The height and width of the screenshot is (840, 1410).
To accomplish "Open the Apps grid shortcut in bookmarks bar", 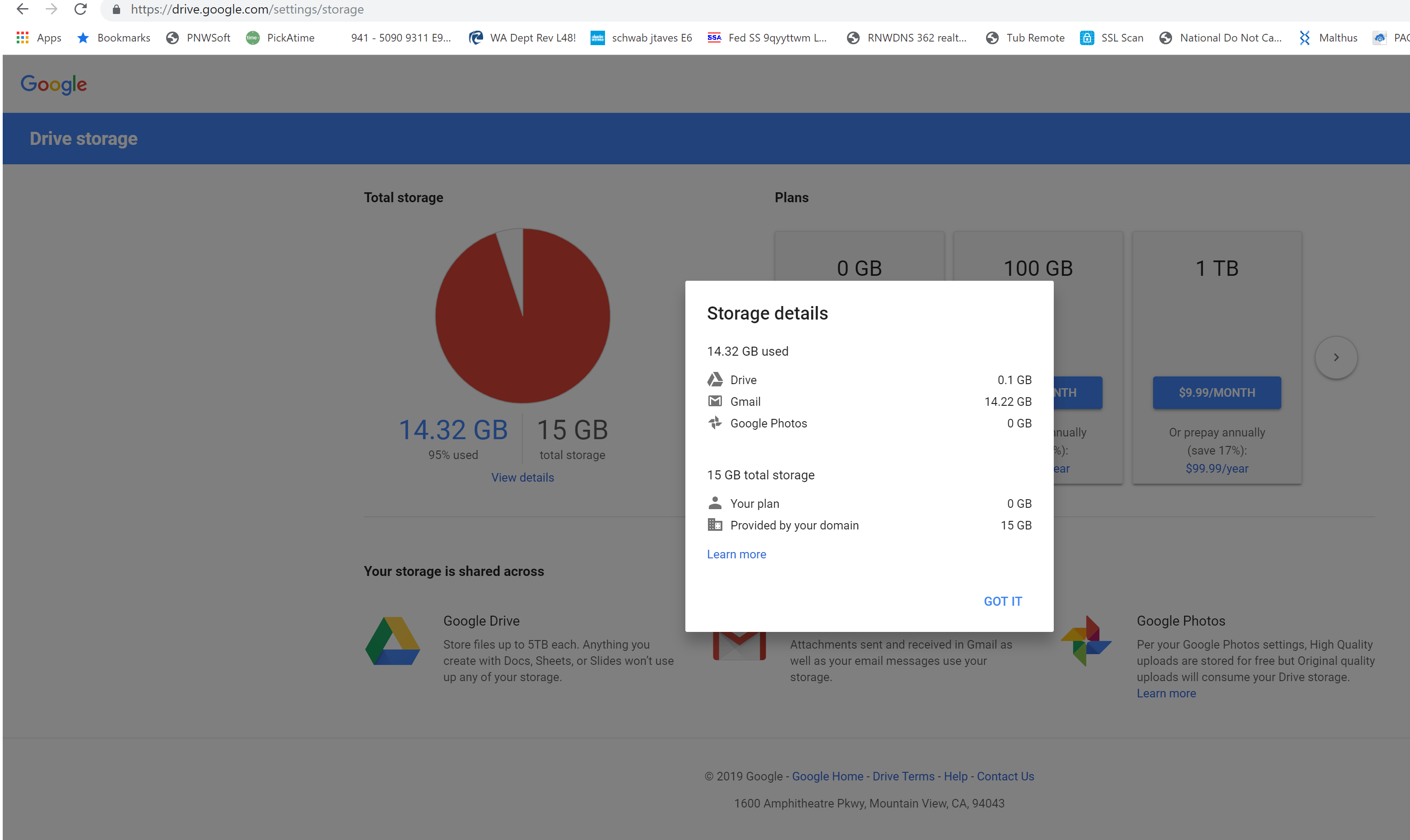I will [x=38, y=38].
